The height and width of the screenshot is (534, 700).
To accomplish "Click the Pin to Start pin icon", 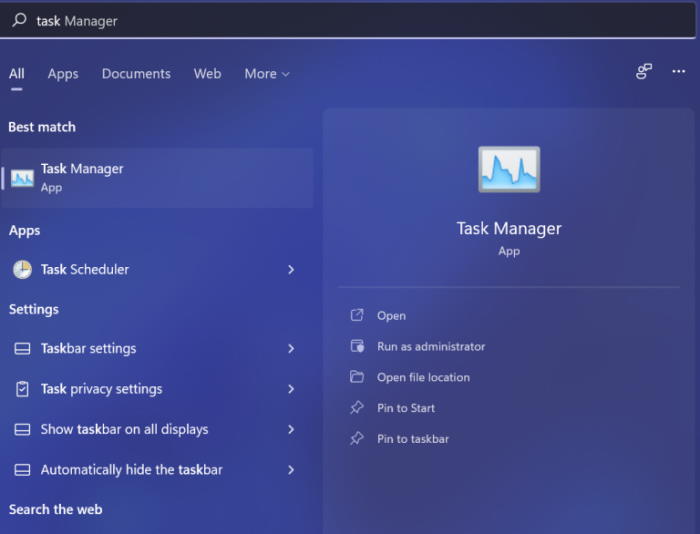I will [x=357, y=408].
